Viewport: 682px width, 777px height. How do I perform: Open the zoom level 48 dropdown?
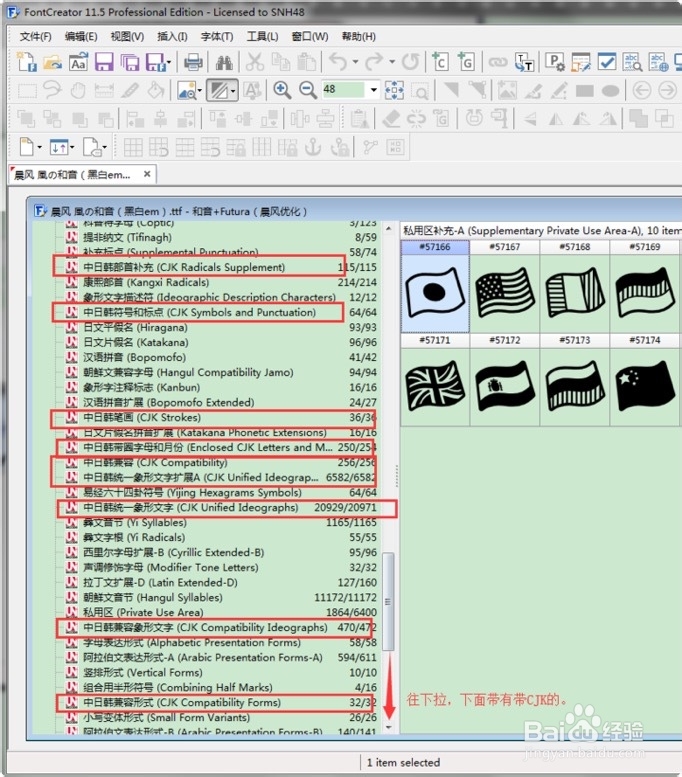[x=373, y=90]
